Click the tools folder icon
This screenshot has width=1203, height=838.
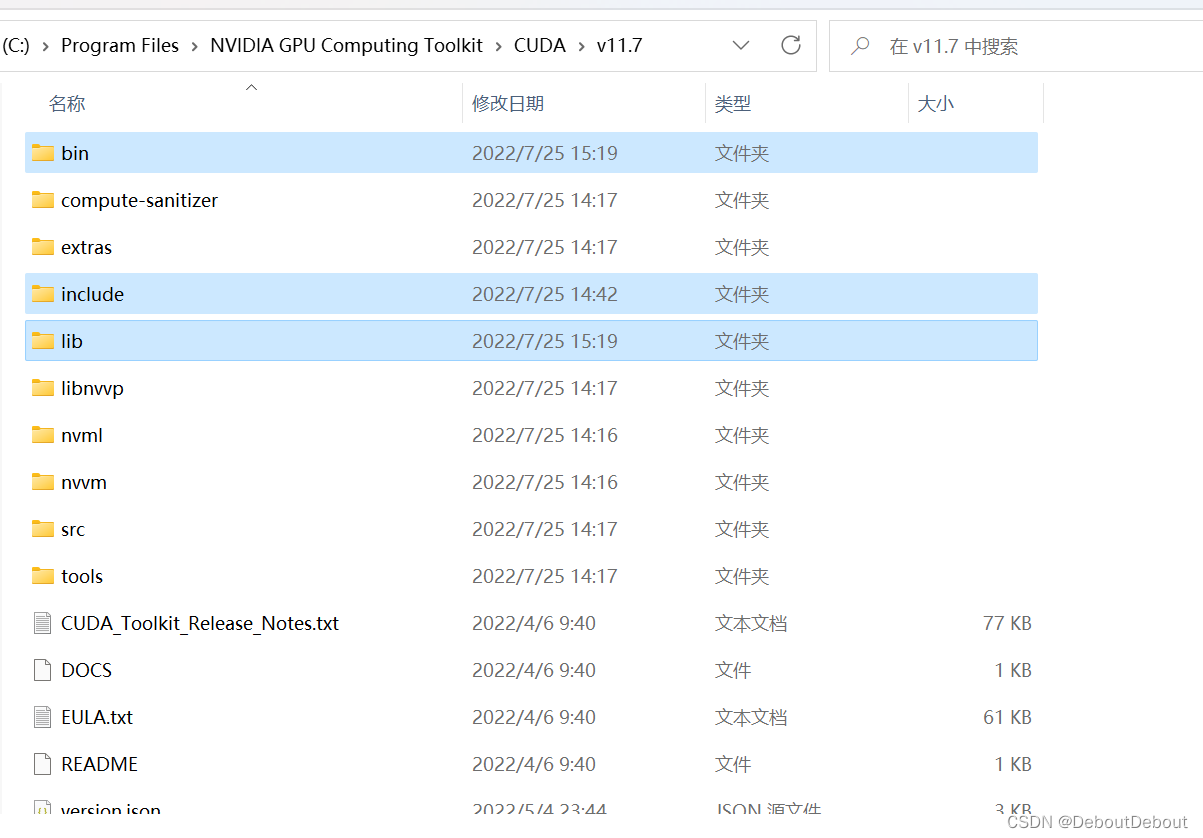point(42,576)
